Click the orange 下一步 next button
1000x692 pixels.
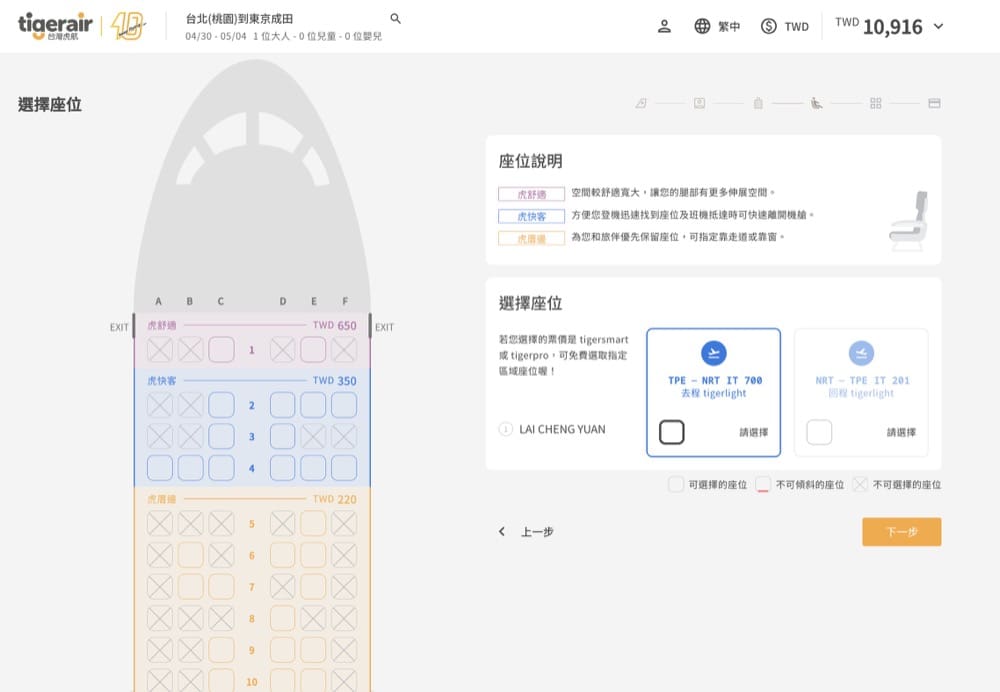[902, 532]
